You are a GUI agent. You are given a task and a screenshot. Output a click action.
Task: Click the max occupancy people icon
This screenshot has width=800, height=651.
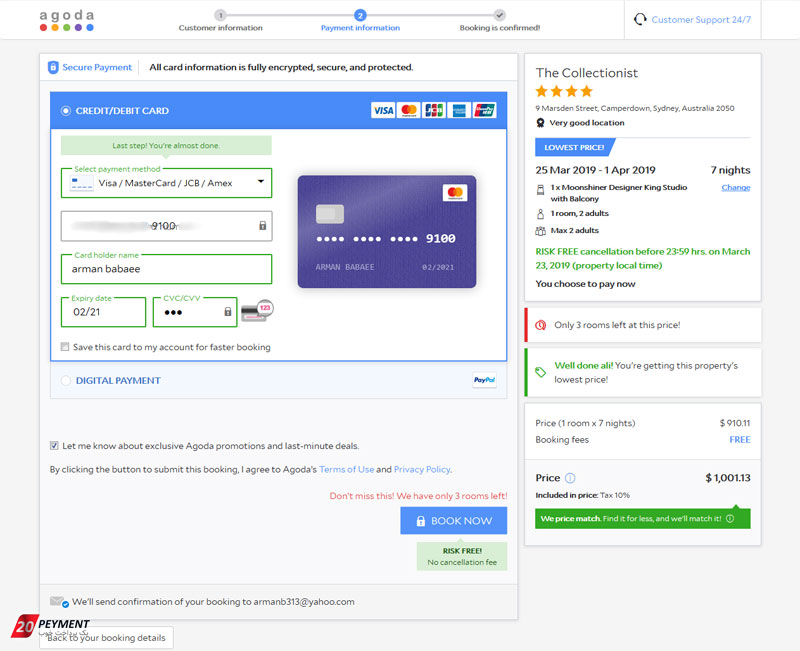[x=540, y=231]
